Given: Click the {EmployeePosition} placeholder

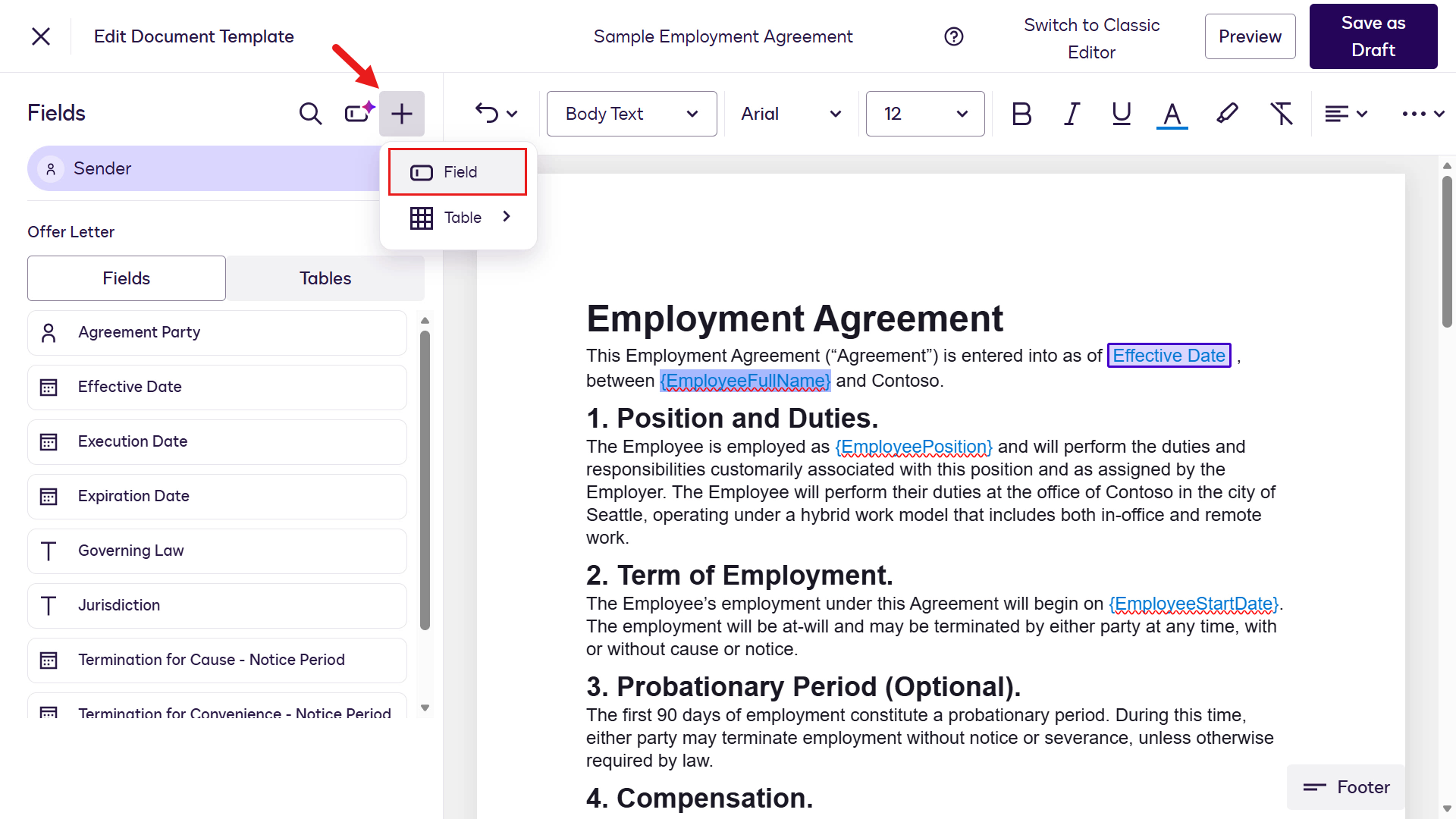Looking at the screenshot, I should coord(914,447).
